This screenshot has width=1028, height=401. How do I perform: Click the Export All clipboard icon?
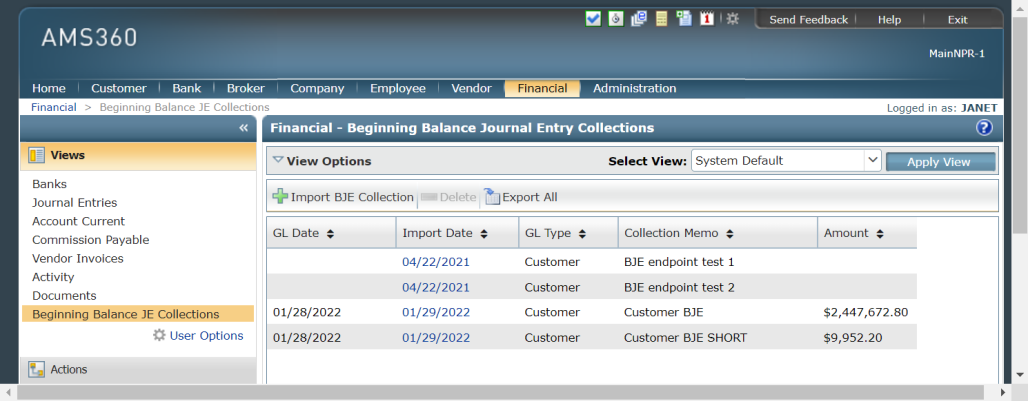492,197
